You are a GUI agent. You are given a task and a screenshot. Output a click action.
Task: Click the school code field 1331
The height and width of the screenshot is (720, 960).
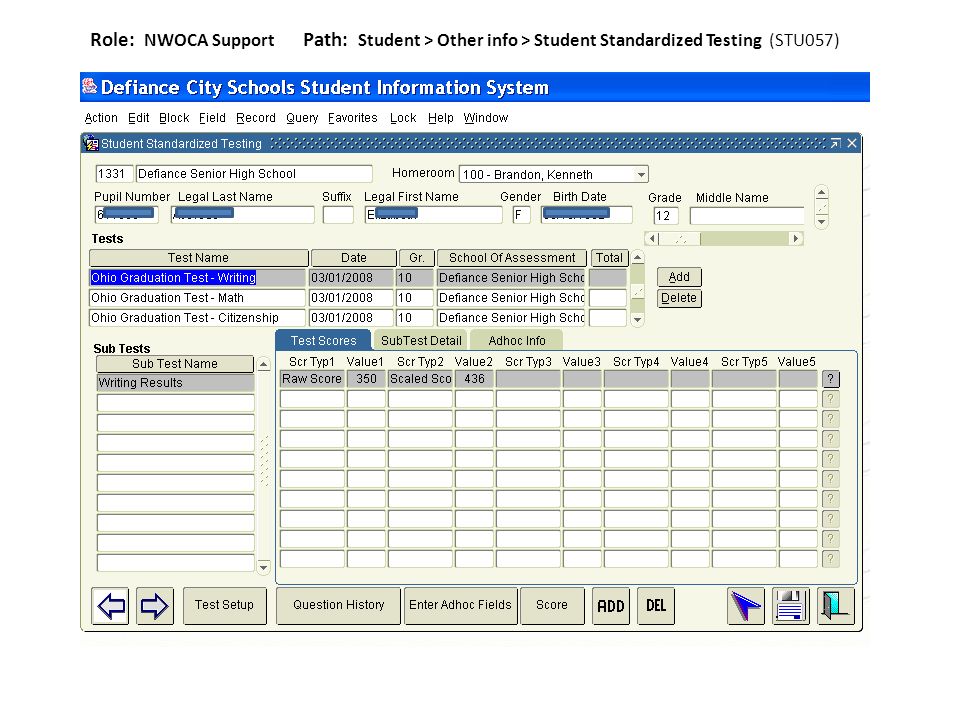(114, 174)
